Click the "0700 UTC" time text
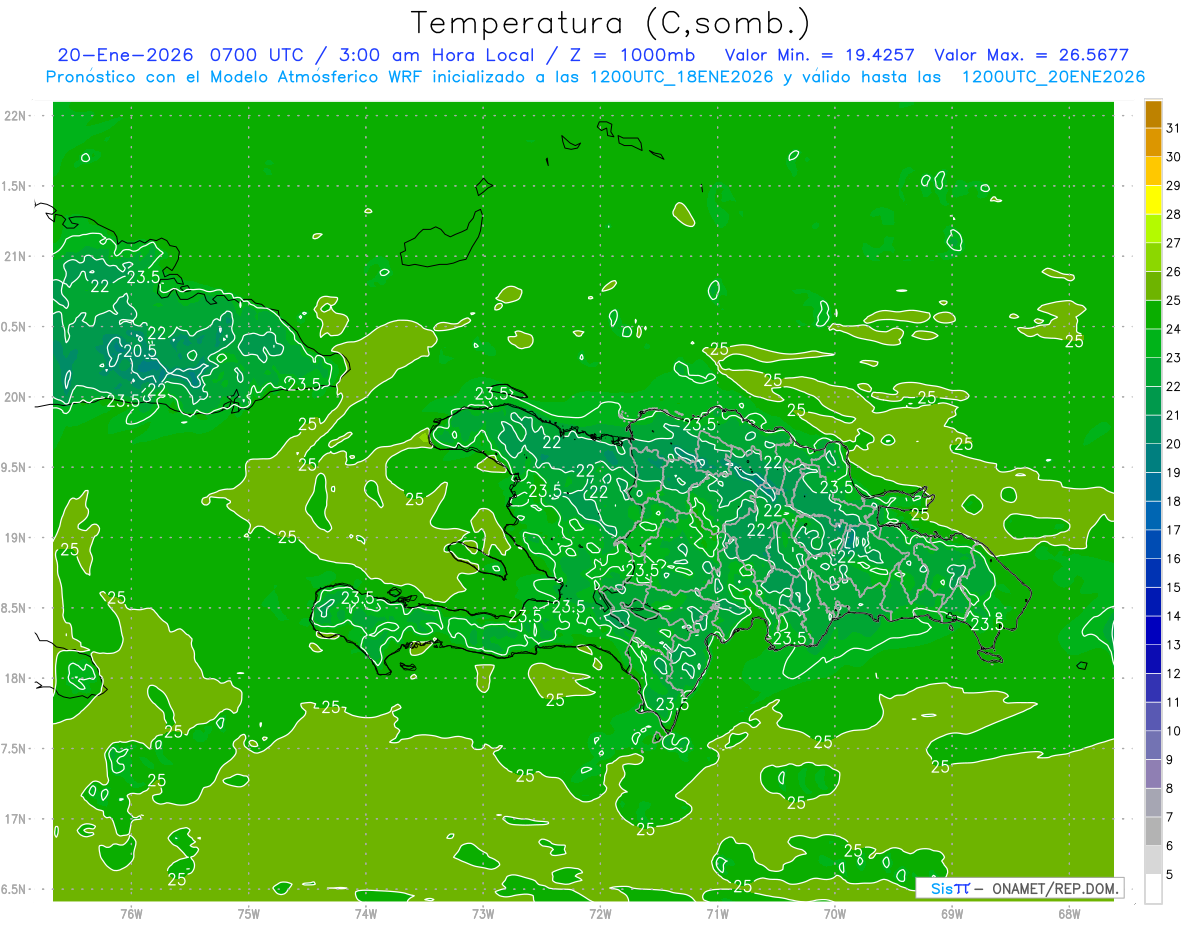 click(x=258, y=54)
